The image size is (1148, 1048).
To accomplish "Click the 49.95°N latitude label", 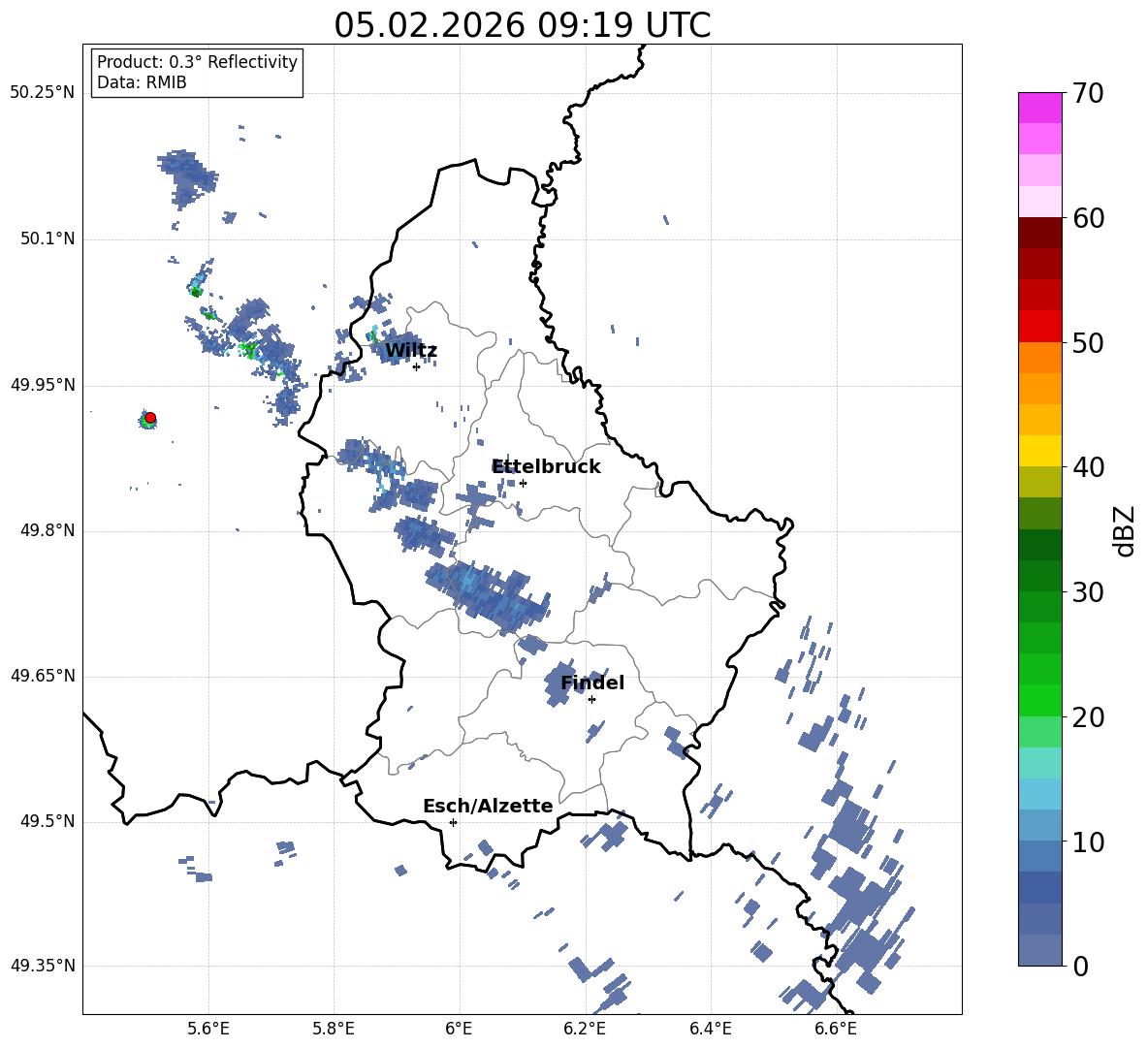I will (43, 385).
